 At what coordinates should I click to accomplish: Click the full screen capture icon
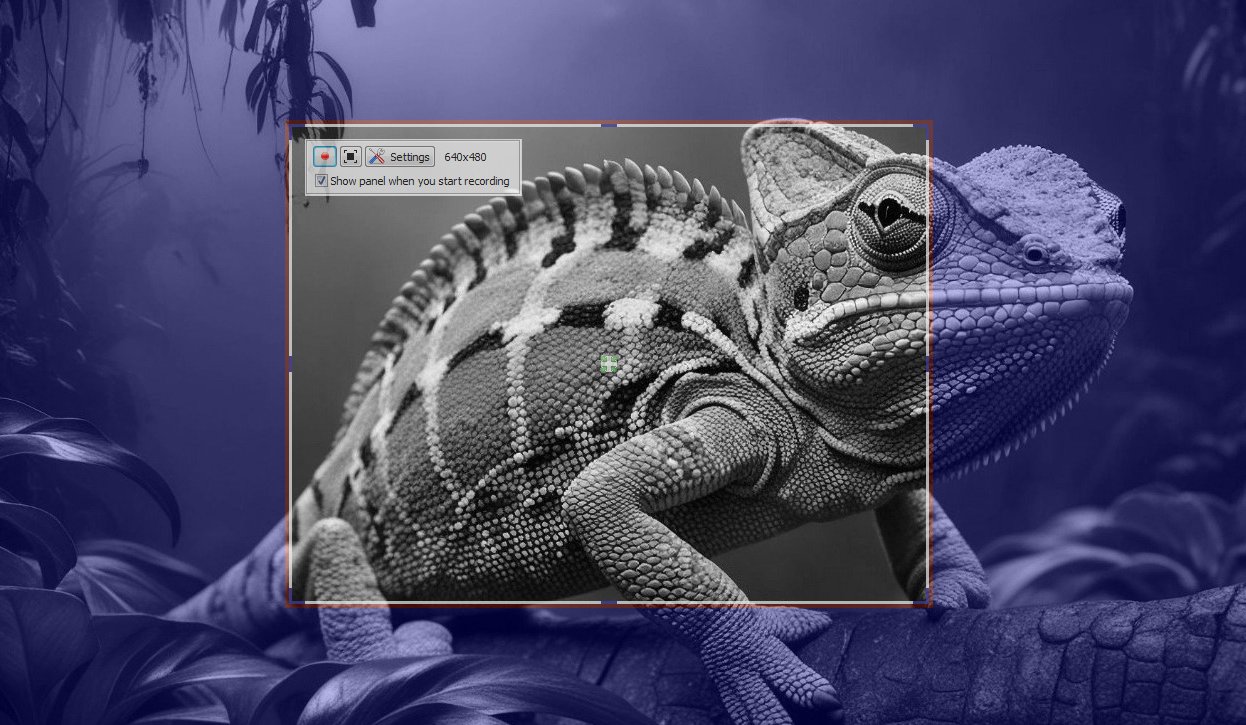click(350, 156)
